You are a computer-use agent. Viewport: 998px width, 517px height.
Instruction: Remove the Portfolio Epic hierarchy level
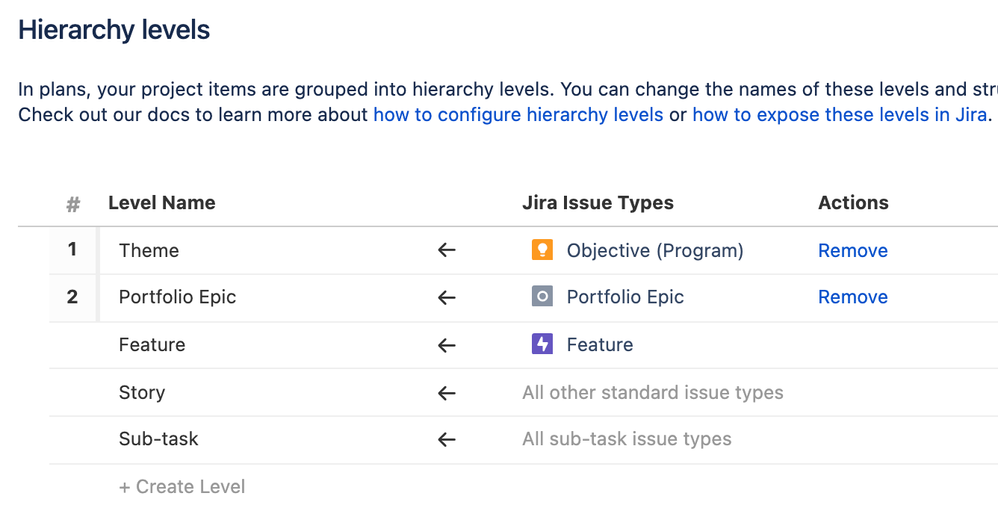pos(852,297)
